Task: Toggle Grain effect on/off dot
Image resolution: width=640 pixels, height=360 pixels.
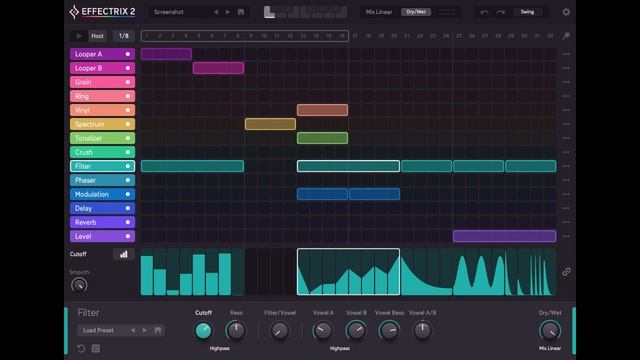Action: click(x=128, y=82)
